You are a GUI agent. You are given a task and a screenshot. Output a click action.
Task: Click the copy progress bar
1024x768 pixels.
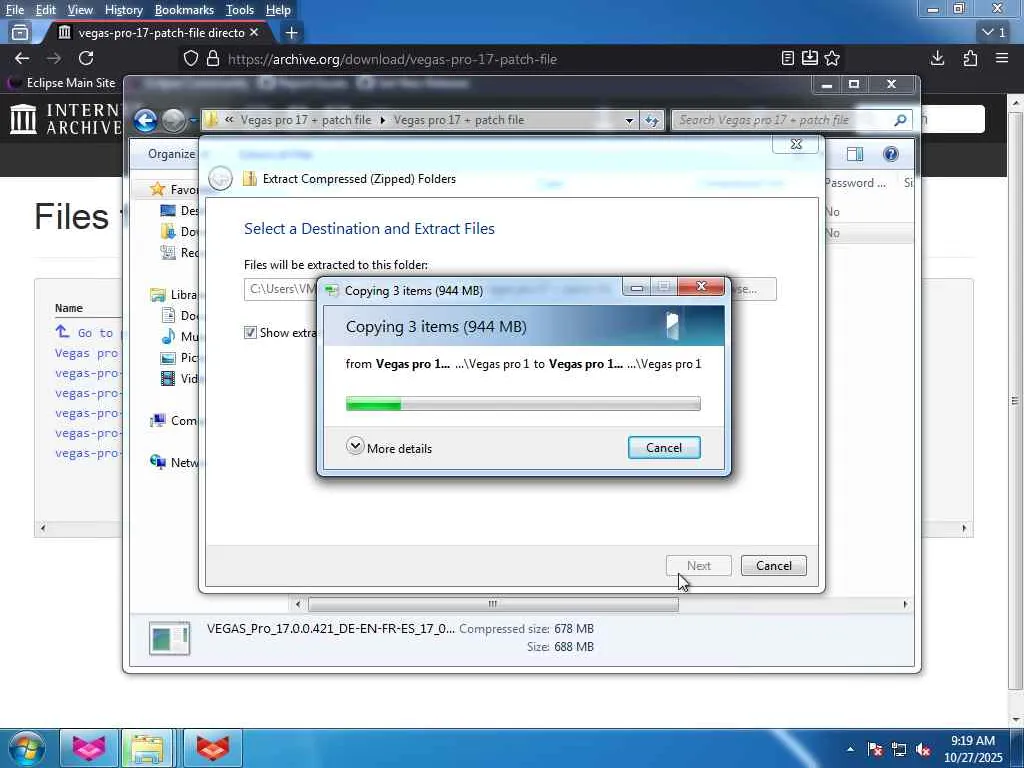tap(523, 404)
